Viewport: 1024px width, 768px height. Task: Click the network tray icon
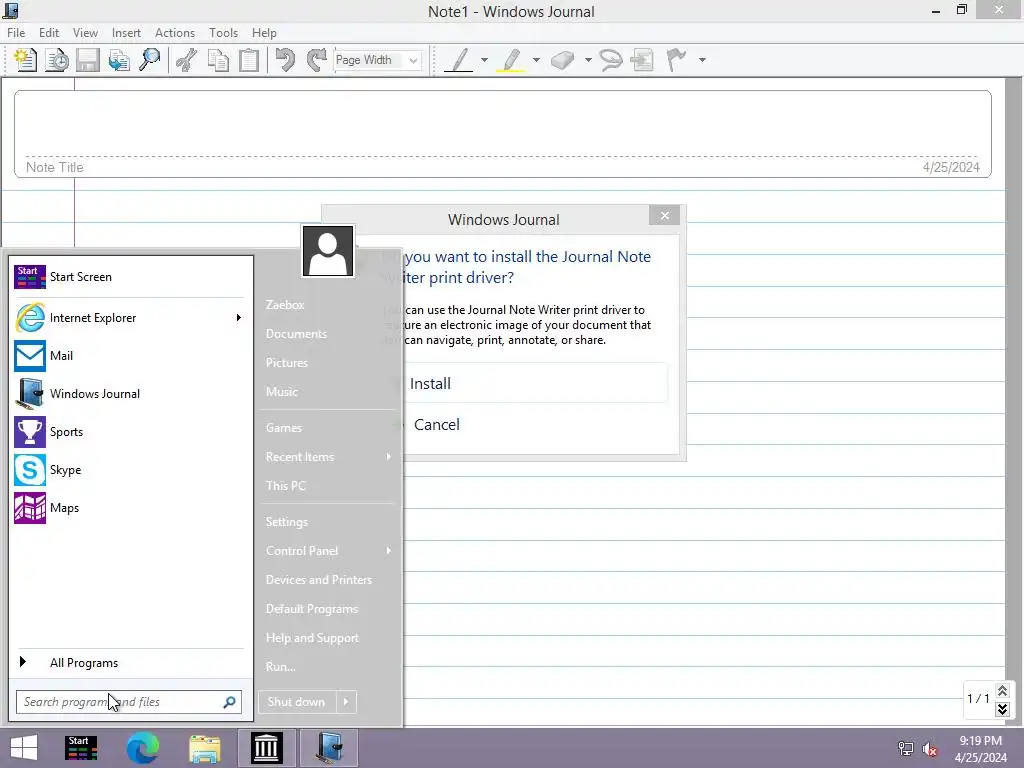tap(906, 748)
